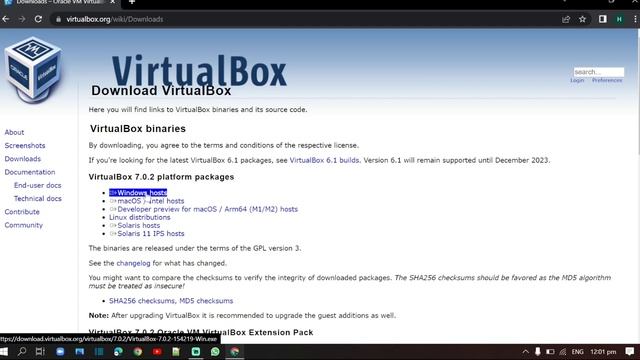The height and width of the screenshot is (360, 640).
Task: Open WhatsApp on the taskbar
Action: (x=215, y=351)
